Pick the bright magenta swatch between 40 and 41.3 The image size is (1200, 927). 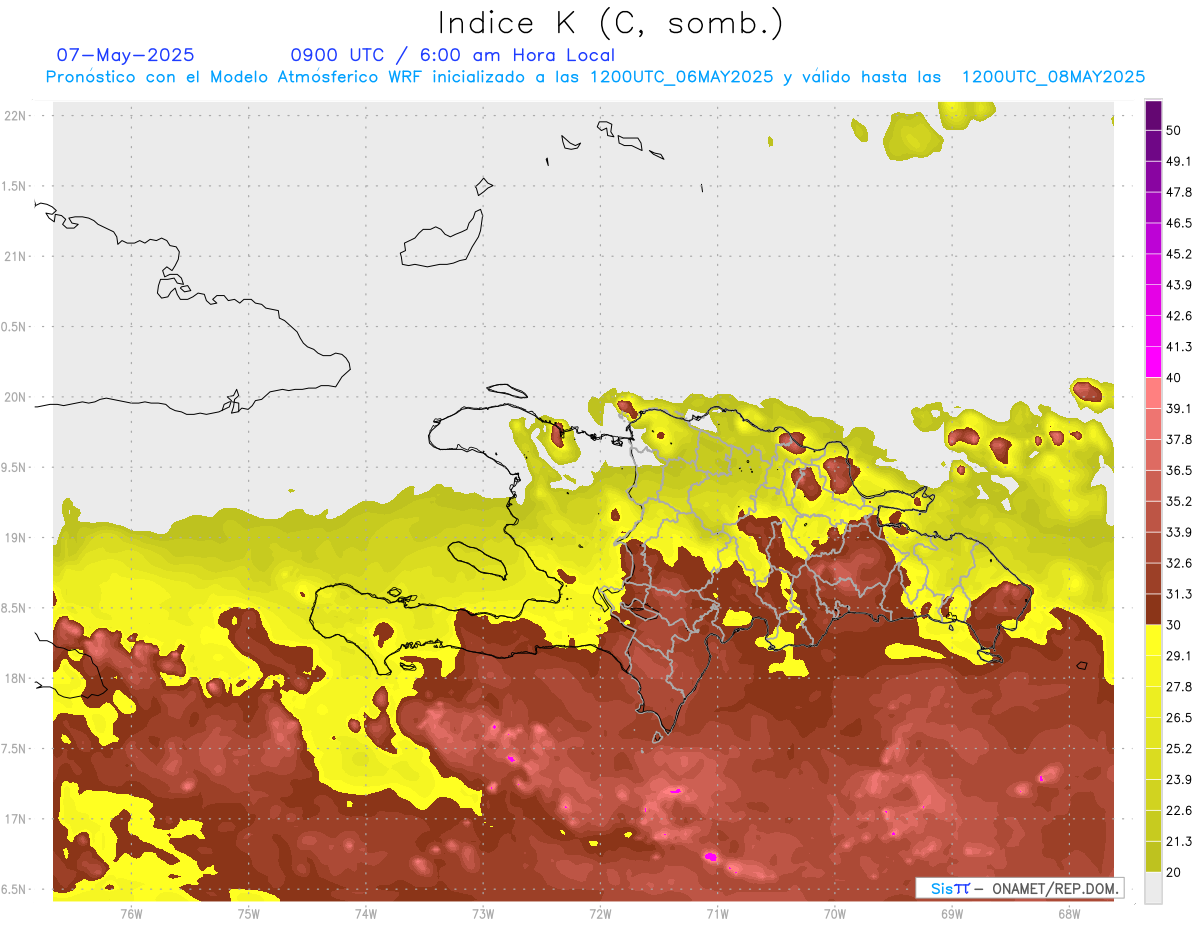[1153, 362]
